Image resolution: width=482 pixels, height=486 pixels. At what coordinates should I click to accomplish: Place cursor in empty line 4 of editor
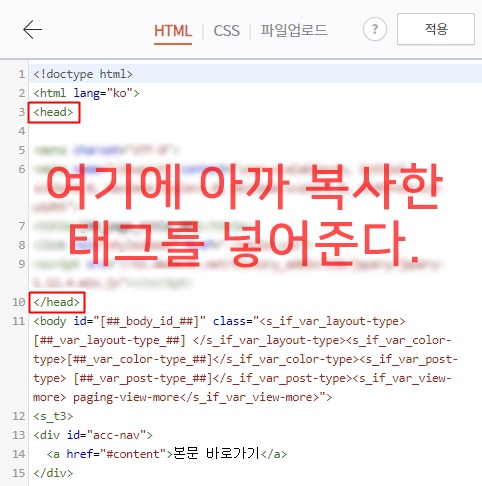(x=255, y=131)
